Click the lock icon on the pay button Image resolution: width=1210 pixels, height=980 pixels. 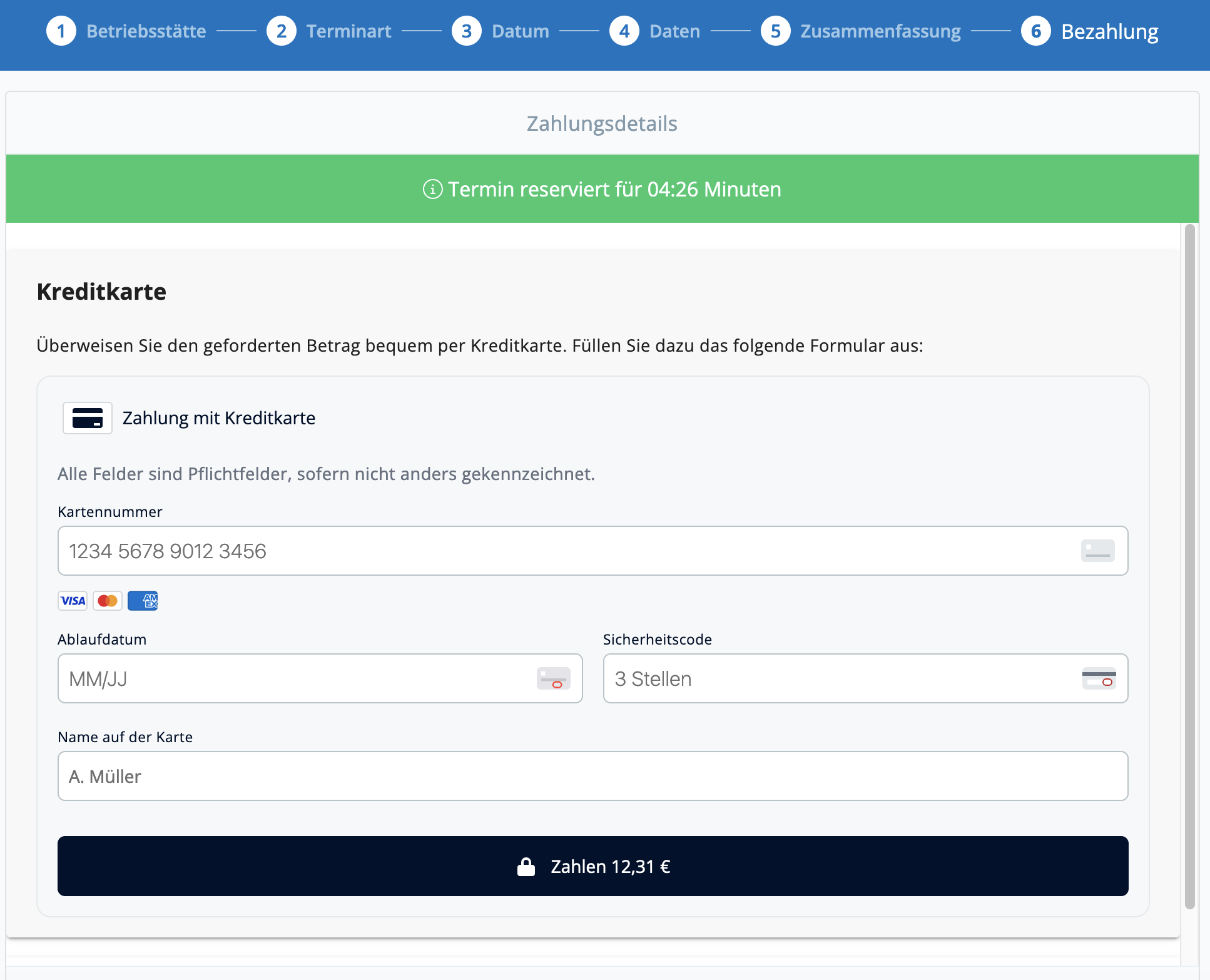[526, 867]
